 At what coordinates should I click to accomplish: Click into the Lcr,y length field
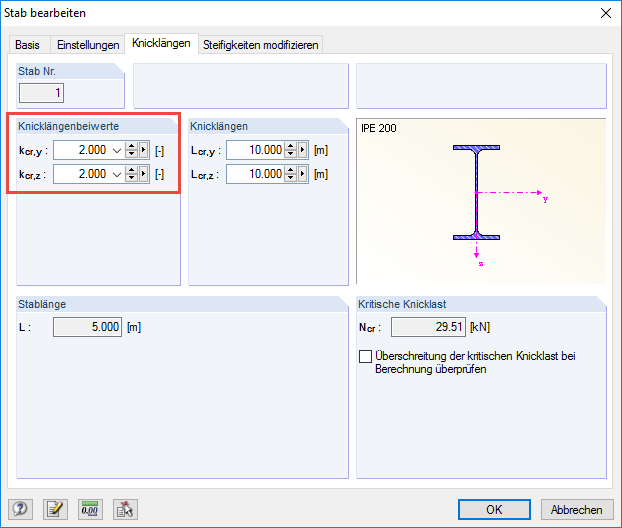[x=255, y=150]
